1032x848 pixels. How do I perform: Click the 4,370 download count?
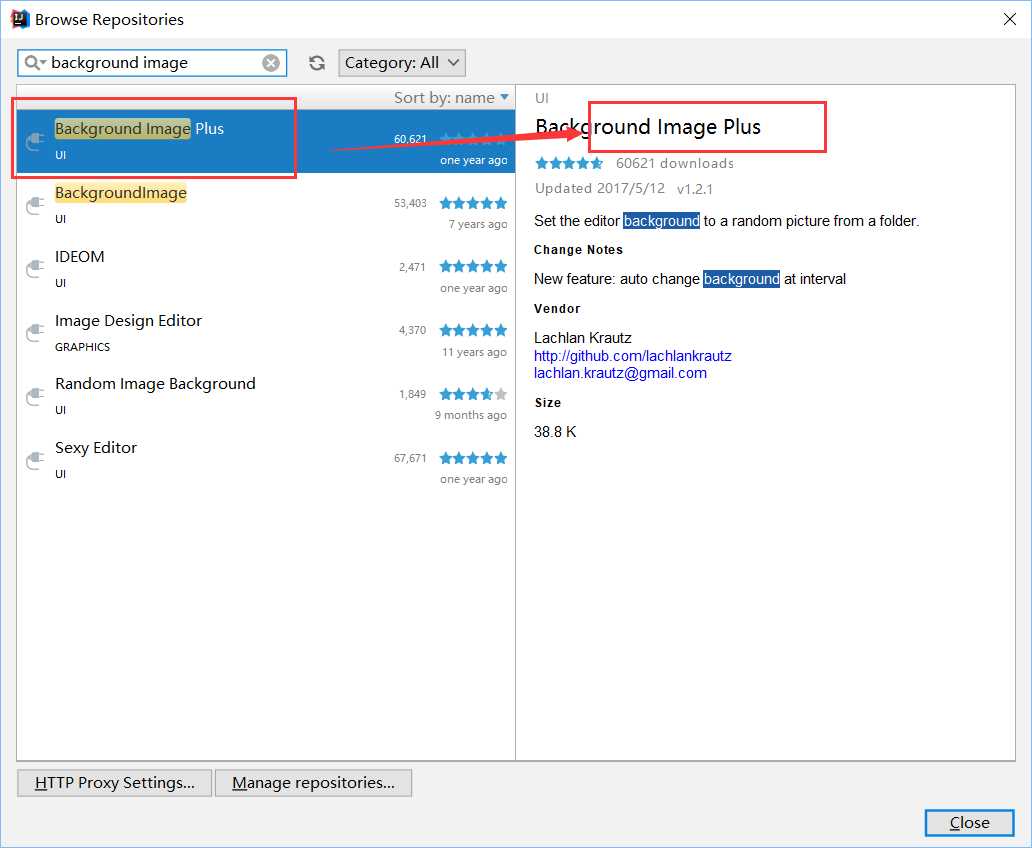coord(412,330)
